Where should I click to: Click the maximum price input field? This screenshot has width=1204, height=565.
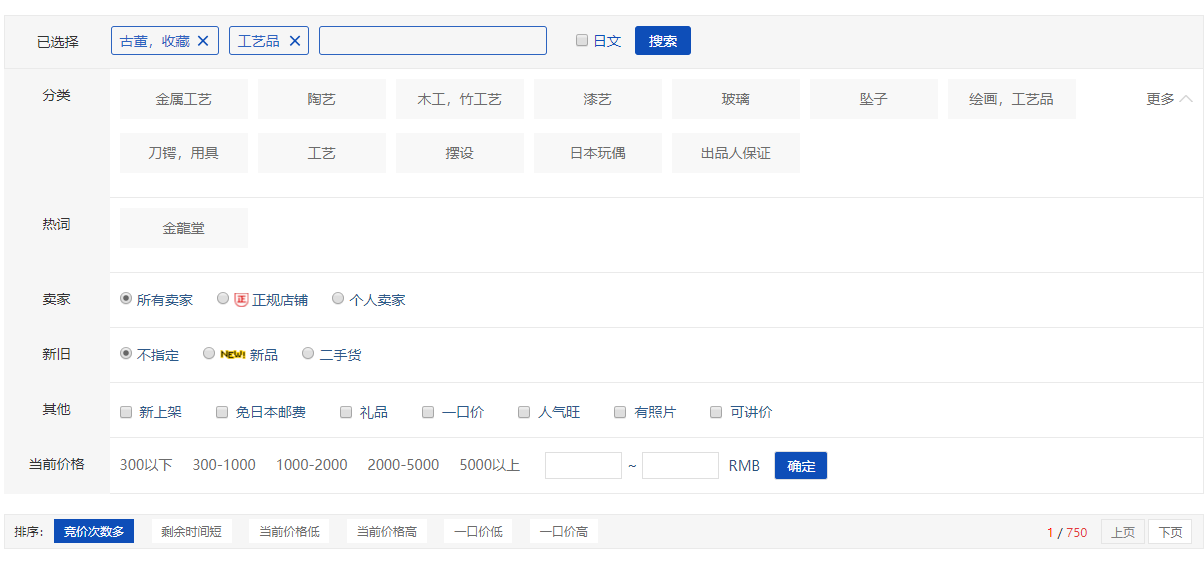pyautogui.click(x=680, y=465)
